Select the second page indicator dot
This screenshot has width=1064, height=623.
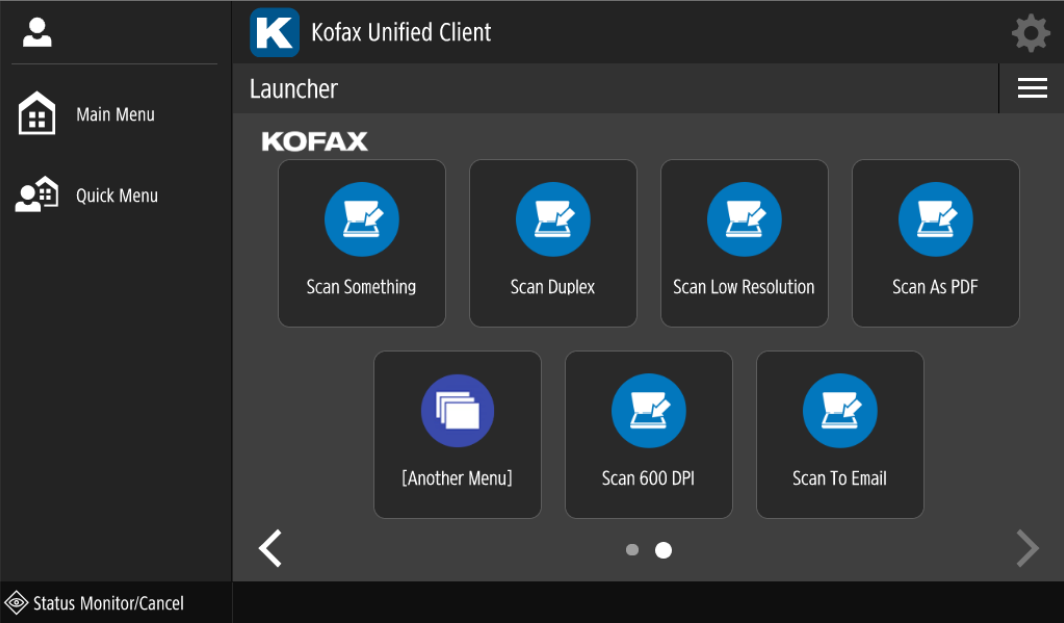point(663,550)
